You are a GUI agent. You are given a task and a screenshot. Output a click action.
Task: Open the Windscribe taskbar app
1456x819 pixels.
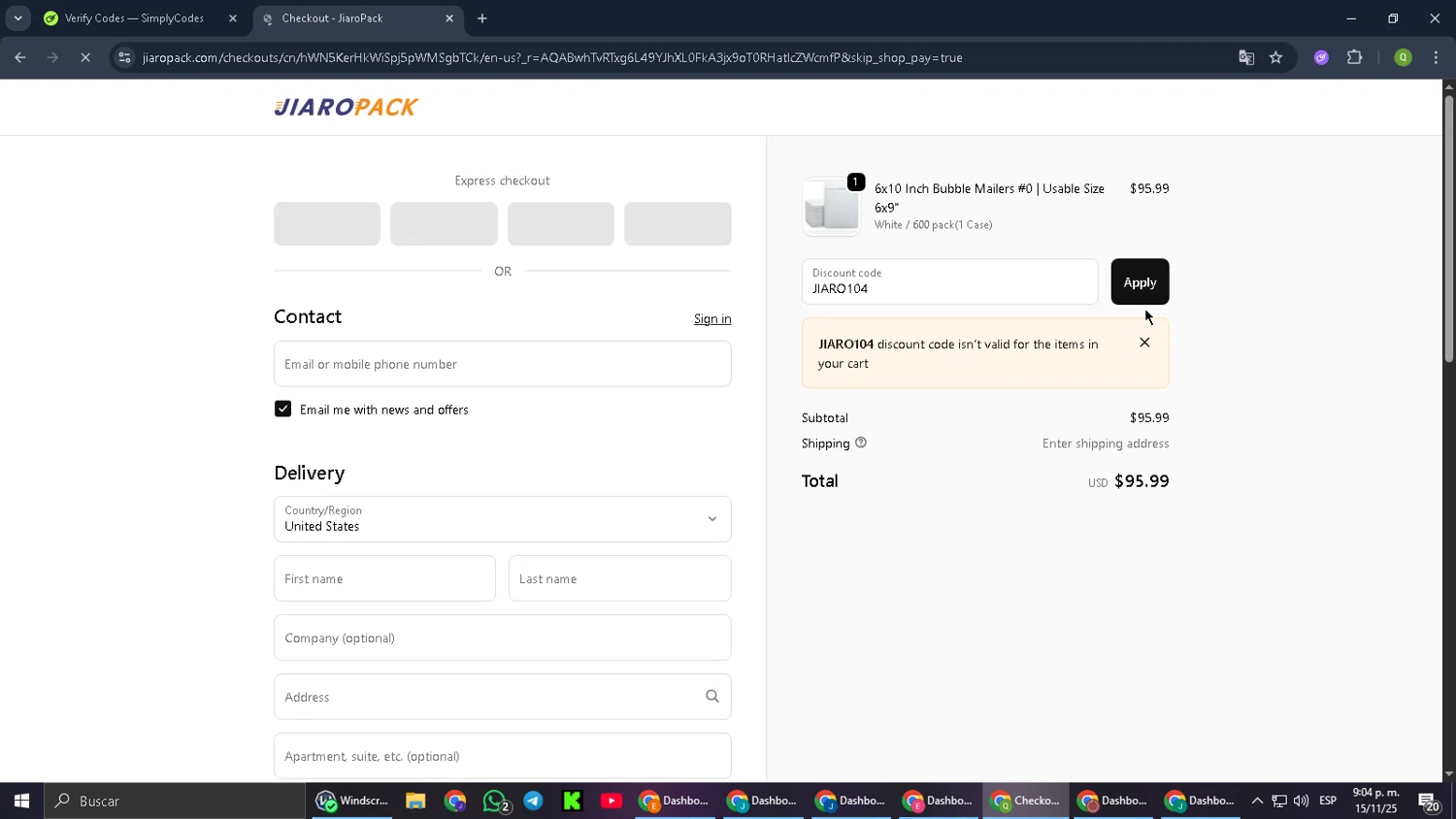point(351,801)
